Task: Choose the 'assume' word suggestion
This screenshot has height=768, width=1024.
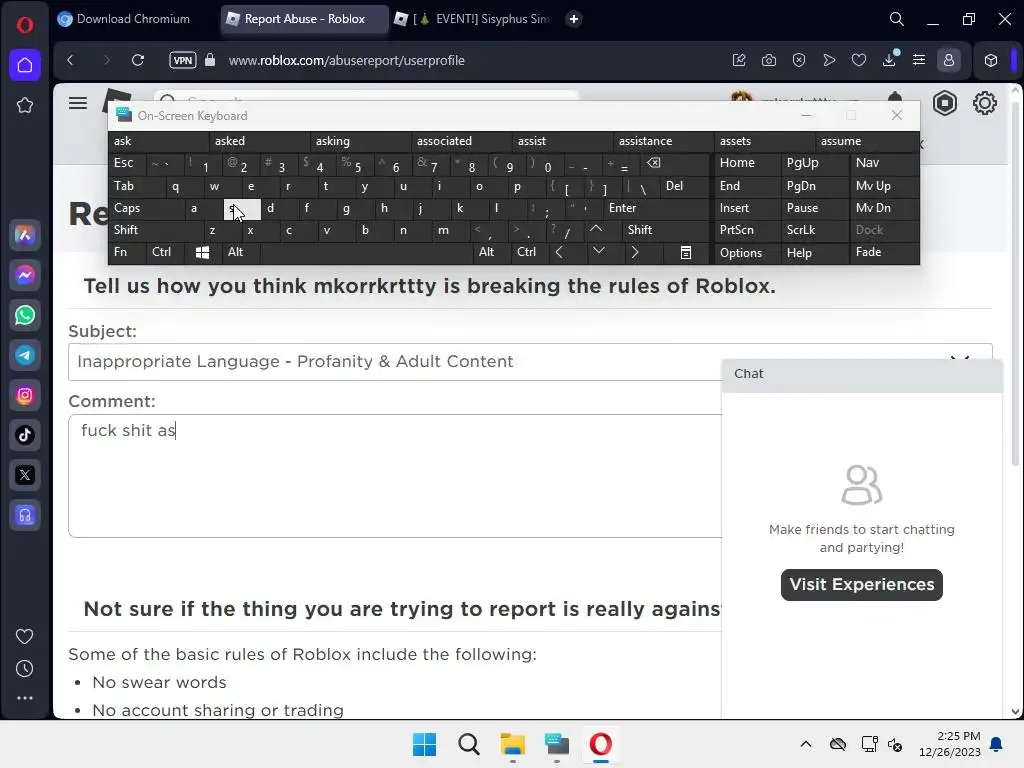Action: pos(866,141)
